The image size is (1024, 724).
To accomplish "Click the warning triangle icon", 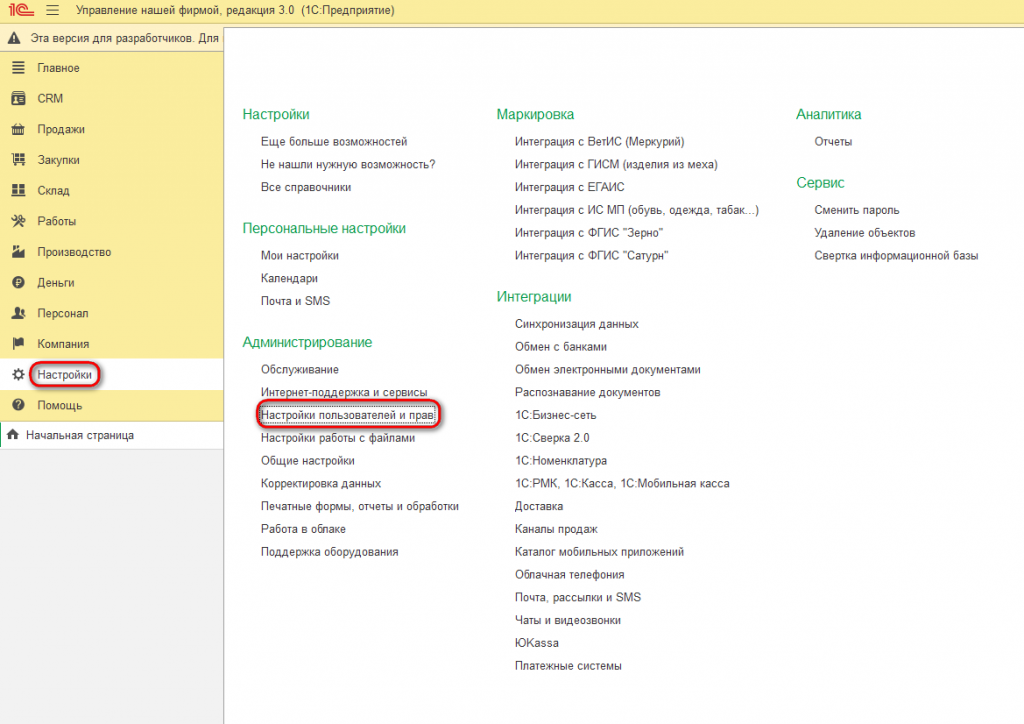I will point(14,39).
